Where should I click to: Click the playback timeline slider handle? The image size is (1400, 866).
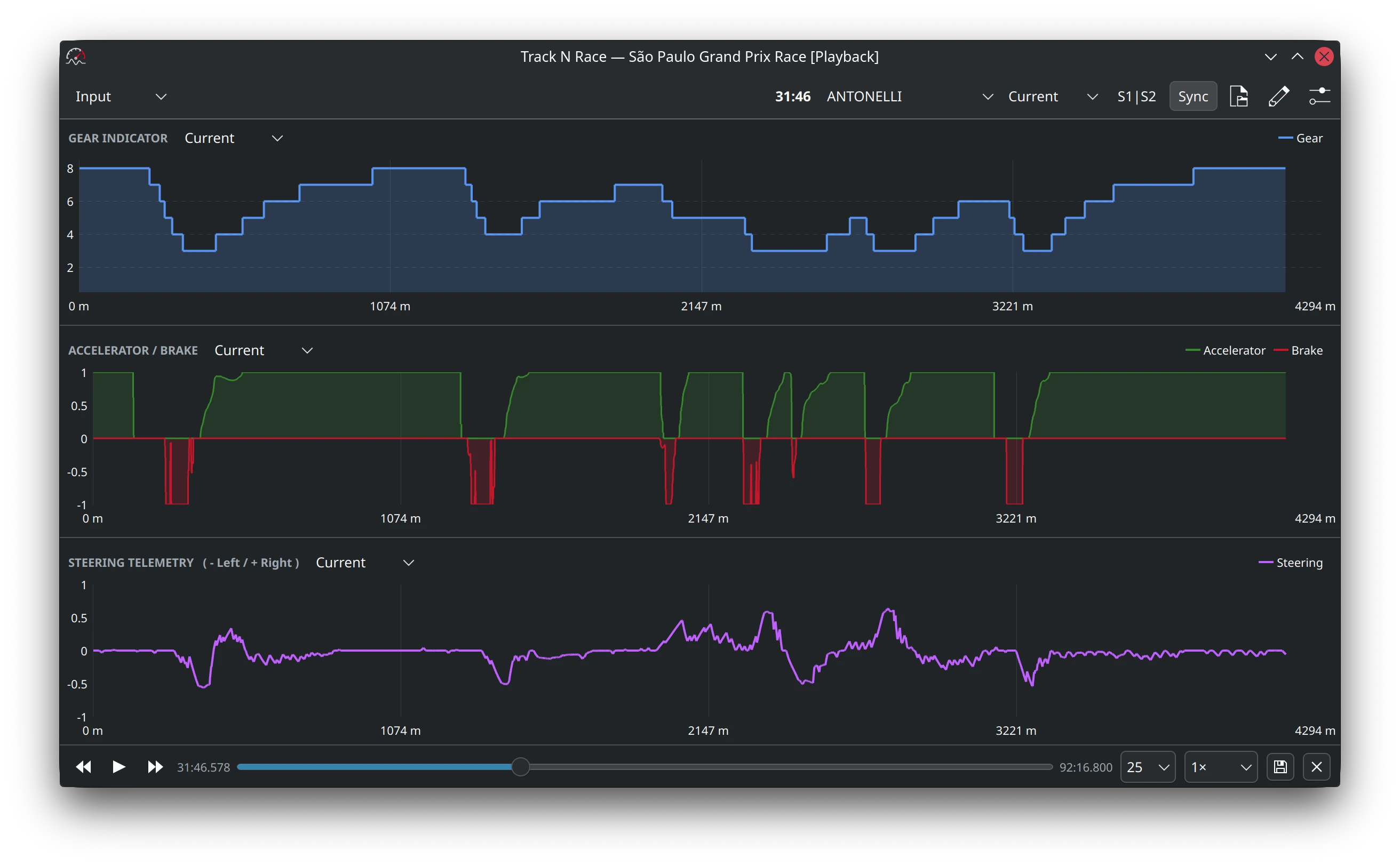tap(520, 766)
